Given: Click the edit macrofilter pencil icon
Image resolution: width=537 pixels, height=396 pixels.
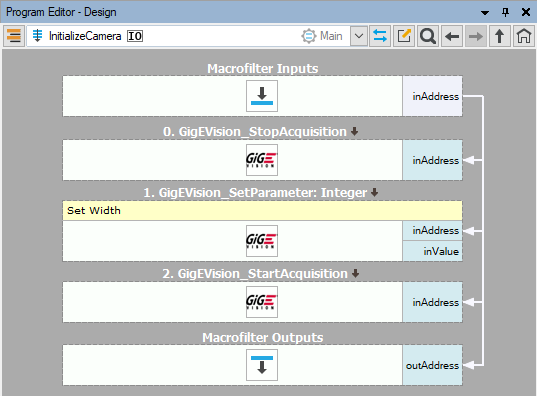Looking at the screenshot, I should coord(404,36).
